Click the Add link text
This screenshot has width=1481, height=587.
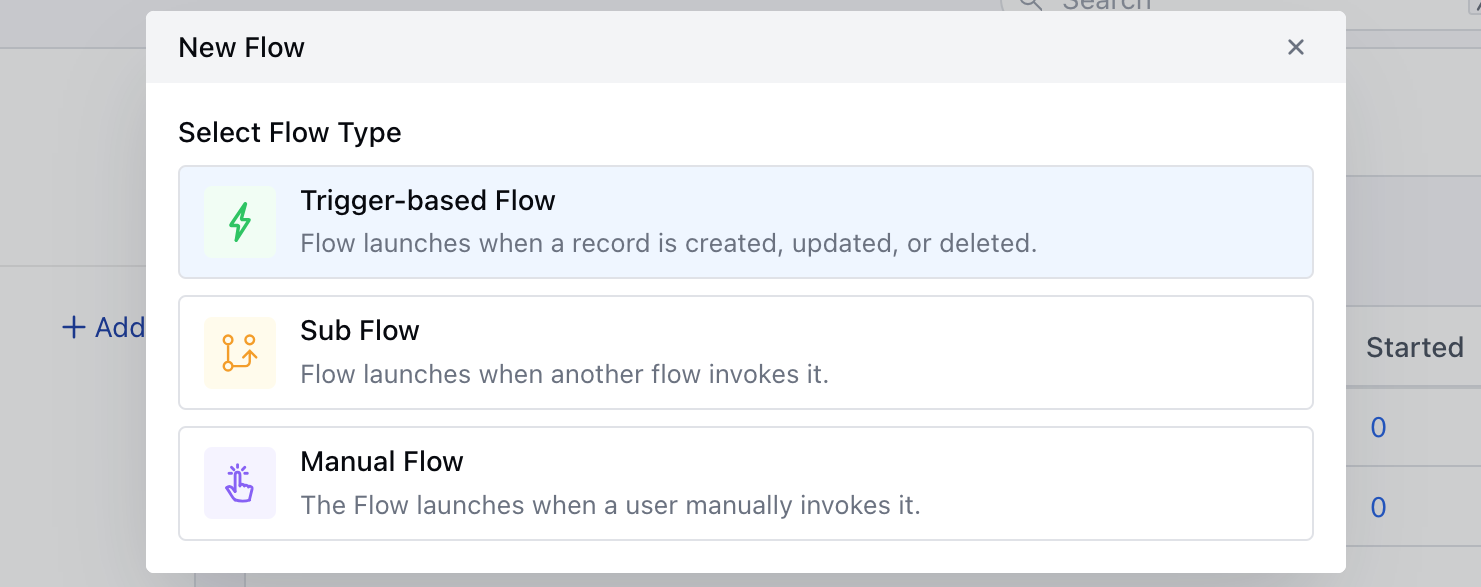(120, 327)
